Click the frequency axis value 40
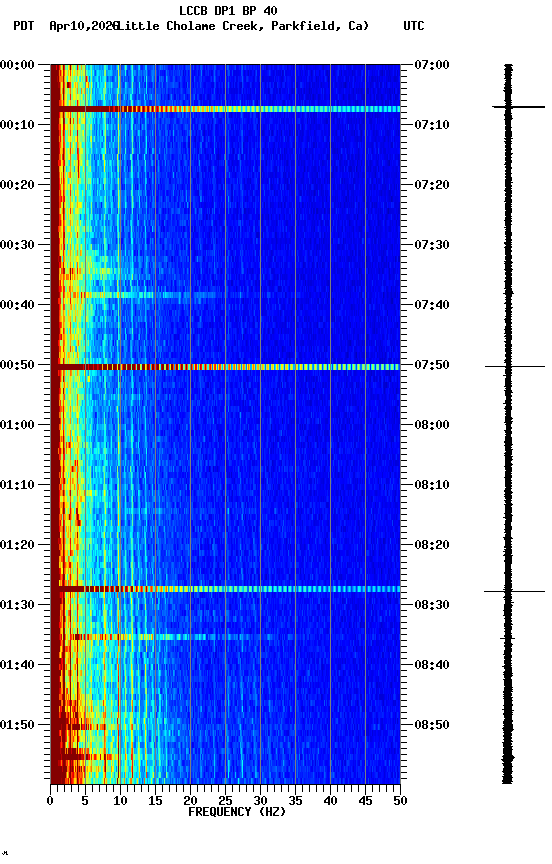The image size is (552, 864). 330,801
